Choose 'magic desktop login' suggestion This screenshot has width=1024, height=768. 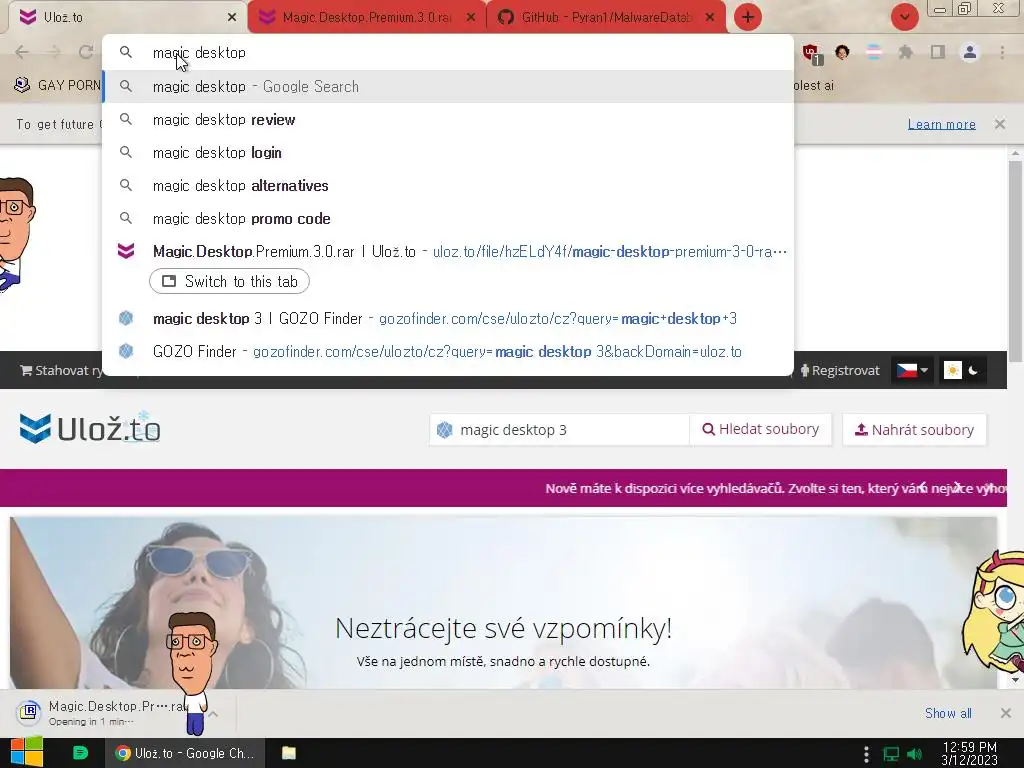pos(448,152)
